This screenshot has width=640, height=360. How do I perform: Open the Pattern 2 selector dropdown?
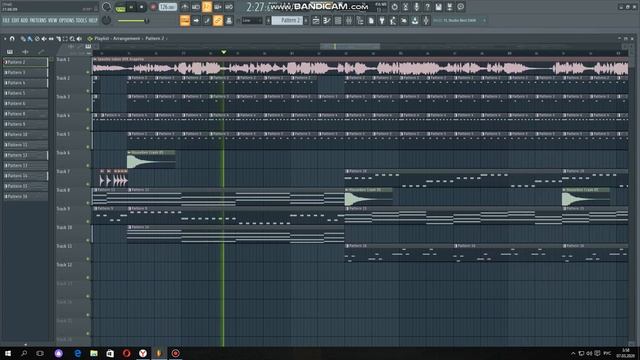[x=287, y=20]
